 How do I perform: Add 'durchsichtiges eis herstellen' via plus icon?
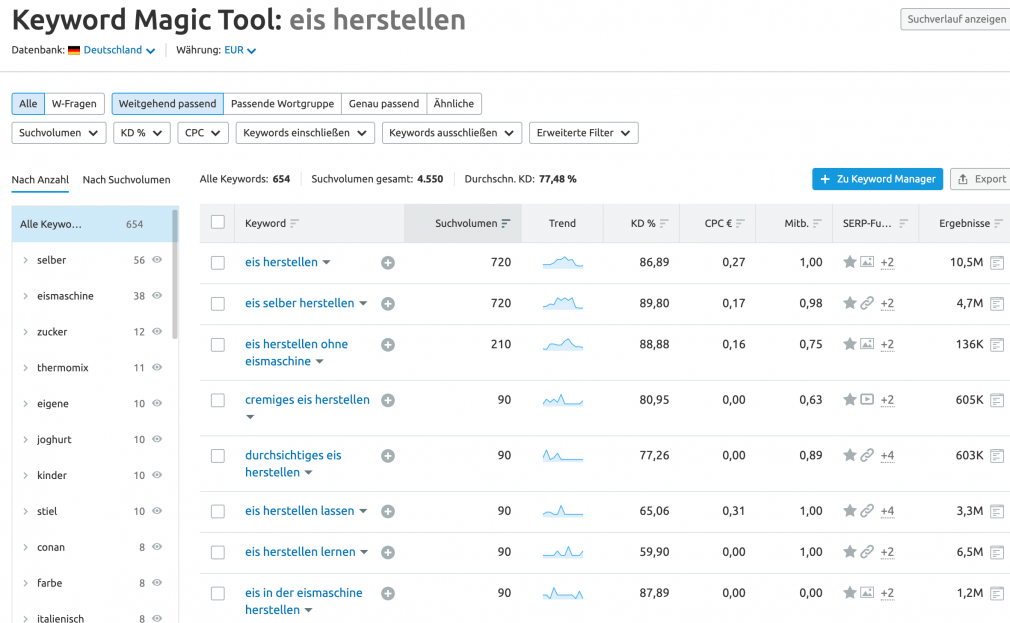point(388,456)
